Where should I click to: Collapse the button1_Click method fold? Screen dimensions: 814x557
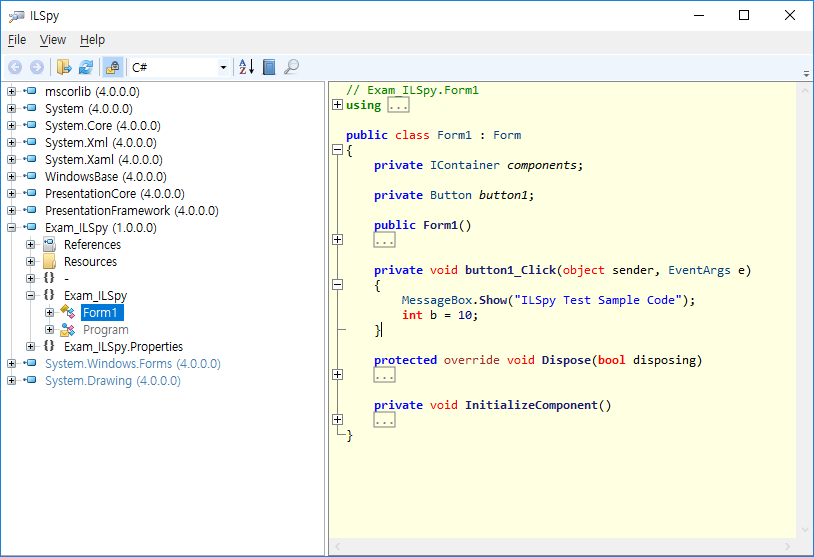pyautogui.click(x=337, y=284)
